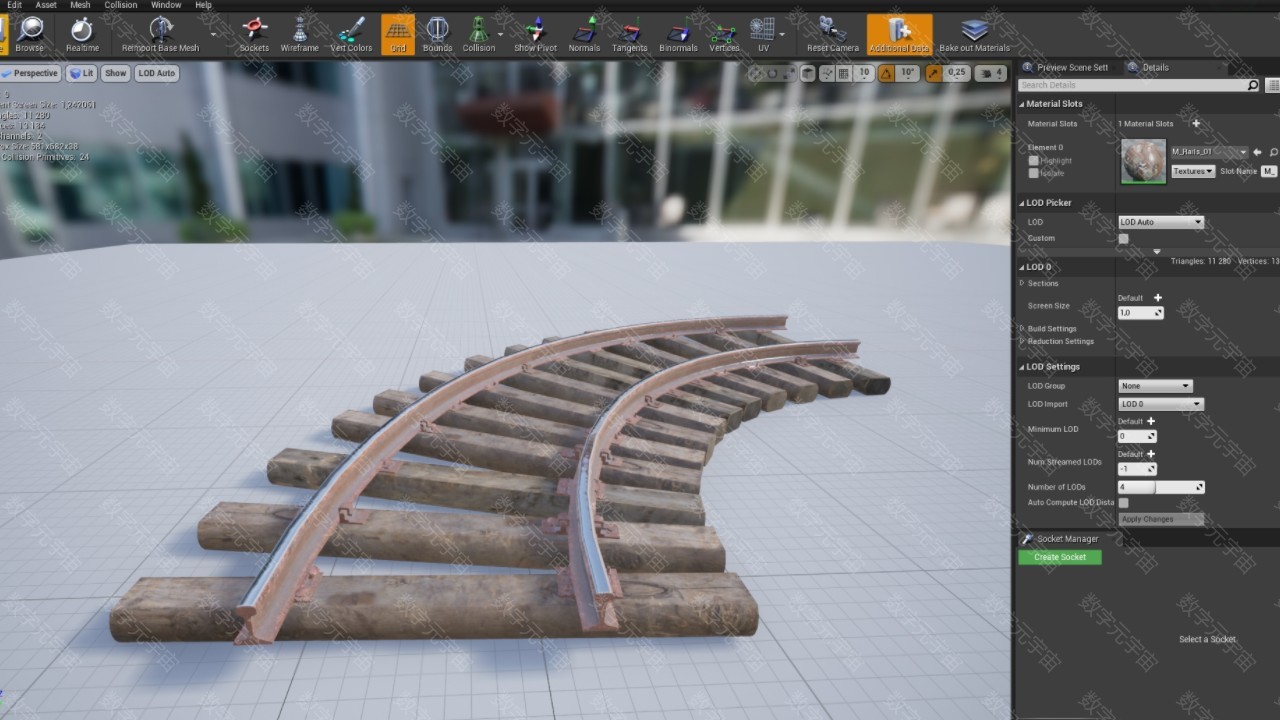Click the Perspective viewport button
Viewport: 1280px width, 720px height.
pos(31,73)
